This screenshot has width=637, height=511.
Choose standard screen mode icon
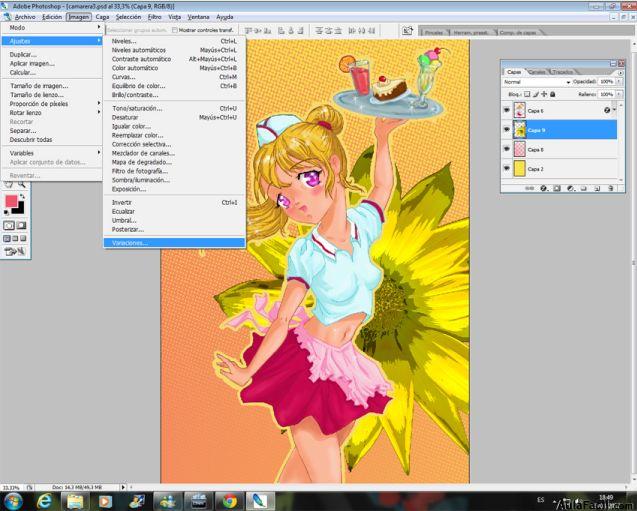(x=7, y=238)
